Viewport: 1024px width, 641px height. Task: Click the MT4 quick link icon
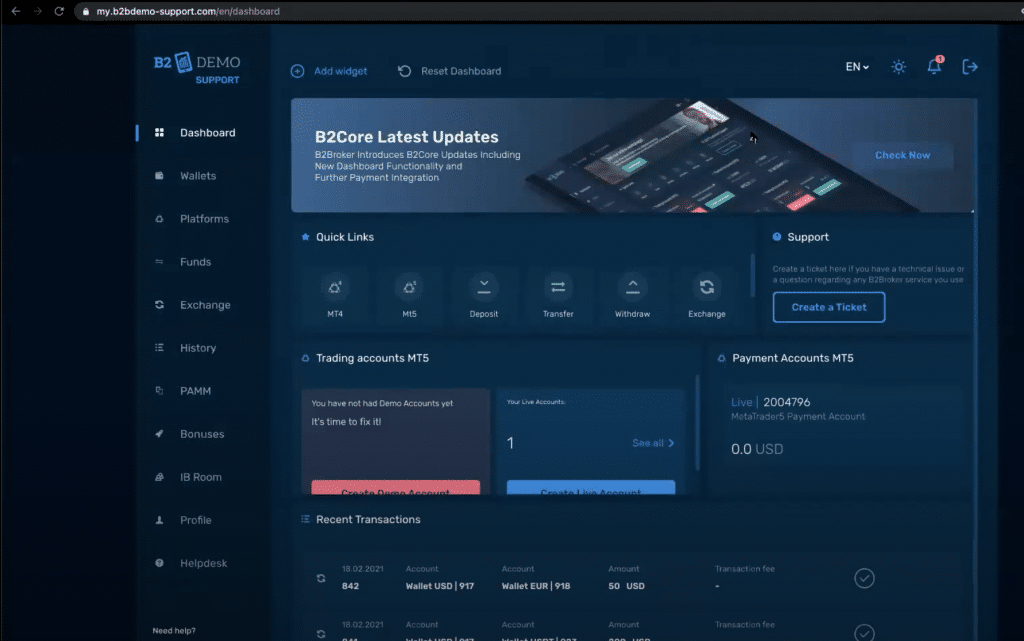point(334,288)
